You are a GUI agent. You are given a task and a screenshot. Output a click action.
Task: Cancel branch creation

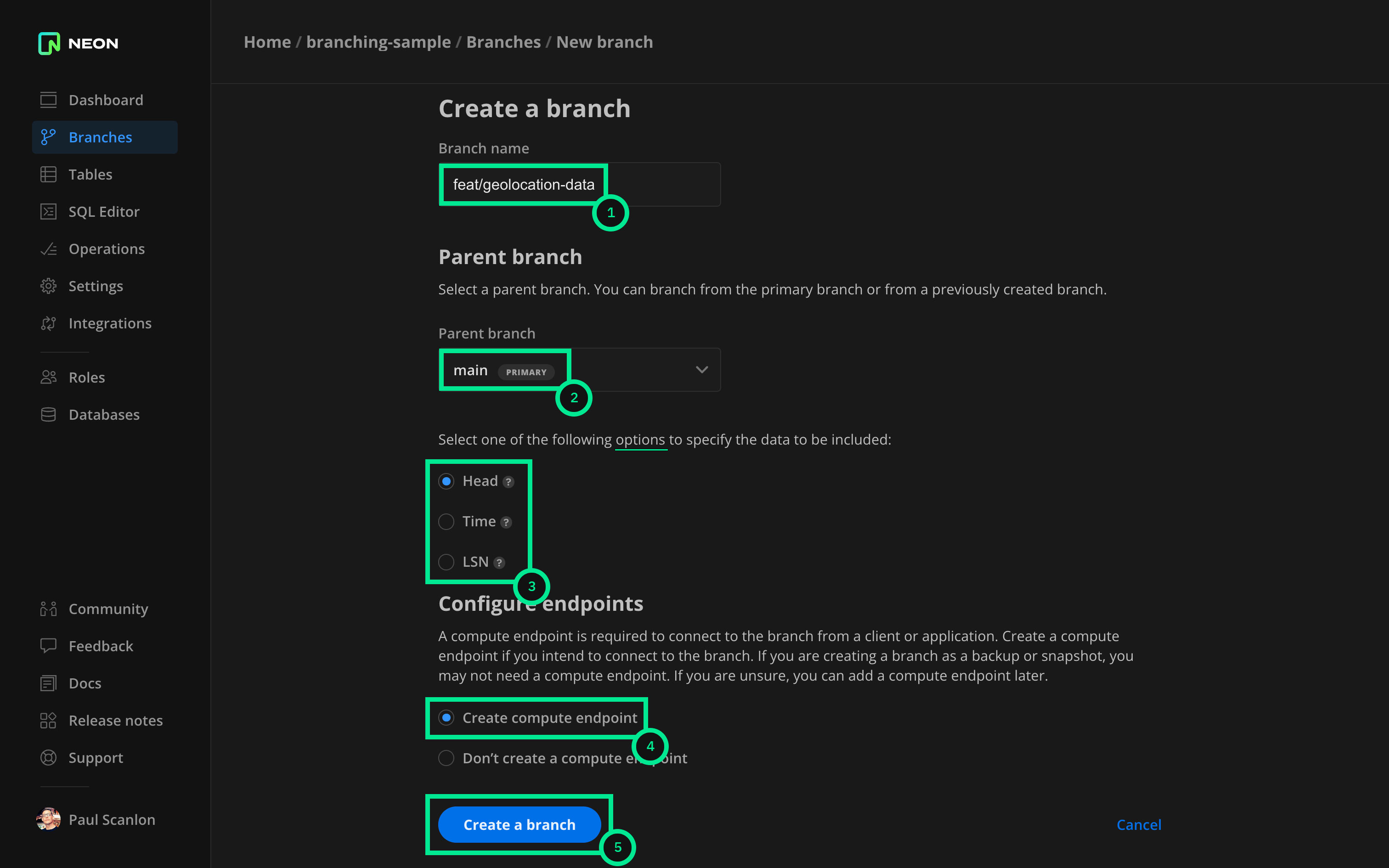tap(1139, 824)
